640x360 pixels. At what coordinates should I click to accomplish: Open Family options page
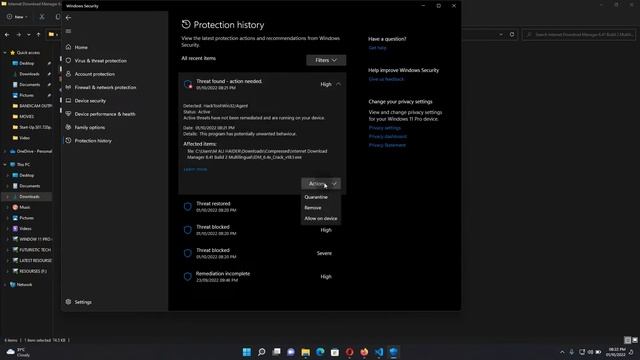click(89, 127)
